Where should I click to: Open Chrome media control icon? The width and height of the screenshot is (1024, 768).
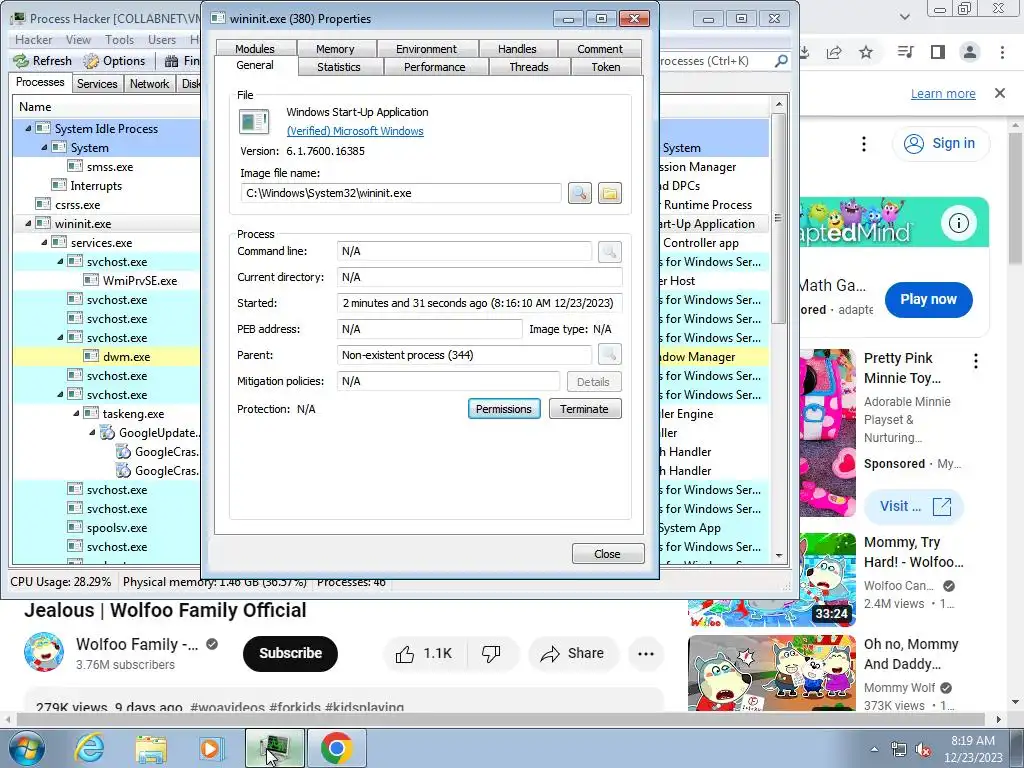905,52
